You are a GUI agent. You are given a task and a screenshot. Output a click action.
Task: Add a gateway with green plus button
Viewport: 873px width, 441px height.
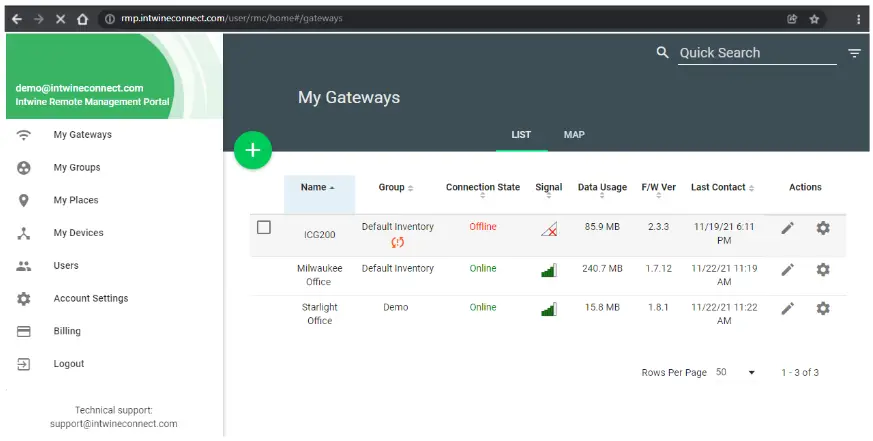click(x=253, y=150)
